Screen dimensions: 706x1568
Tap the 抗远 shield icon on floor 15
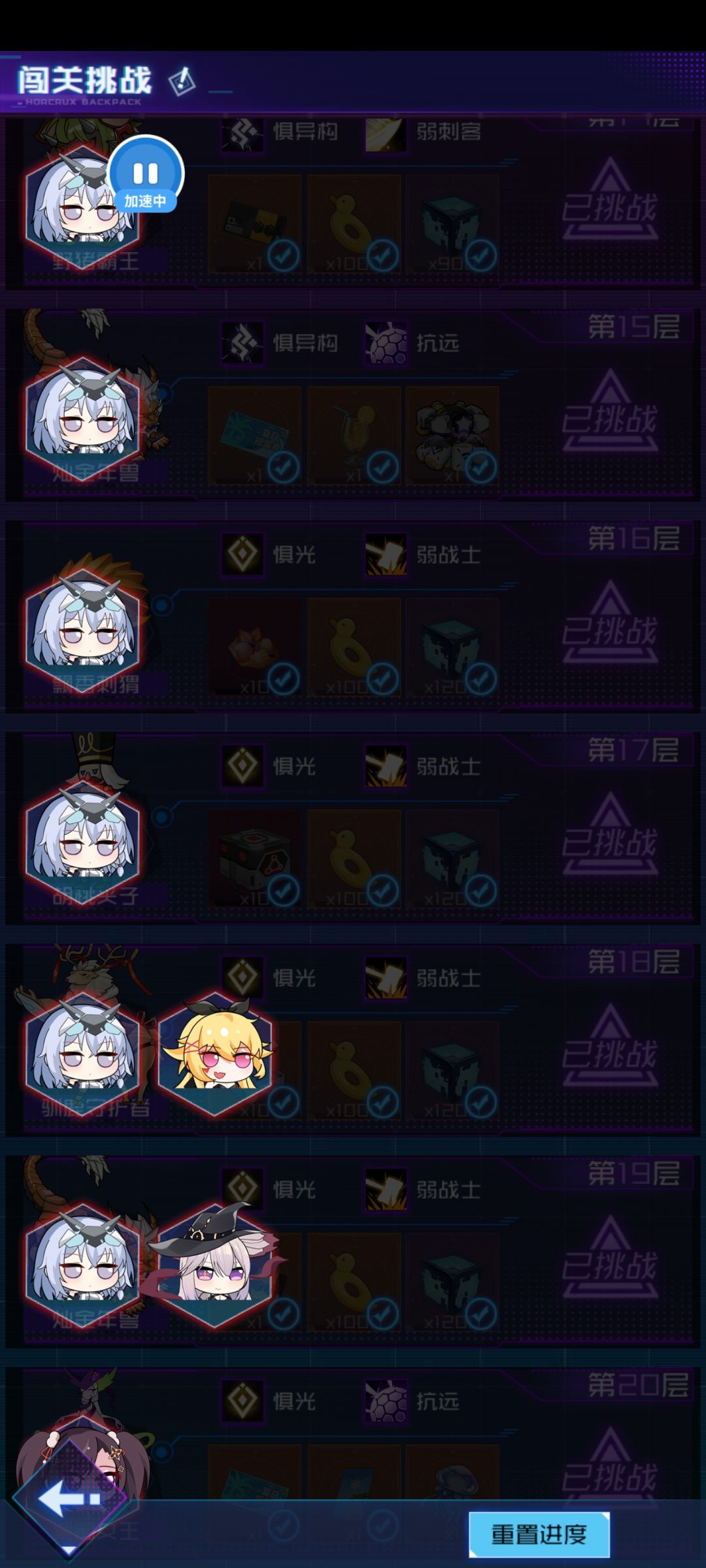pos(386,343)
